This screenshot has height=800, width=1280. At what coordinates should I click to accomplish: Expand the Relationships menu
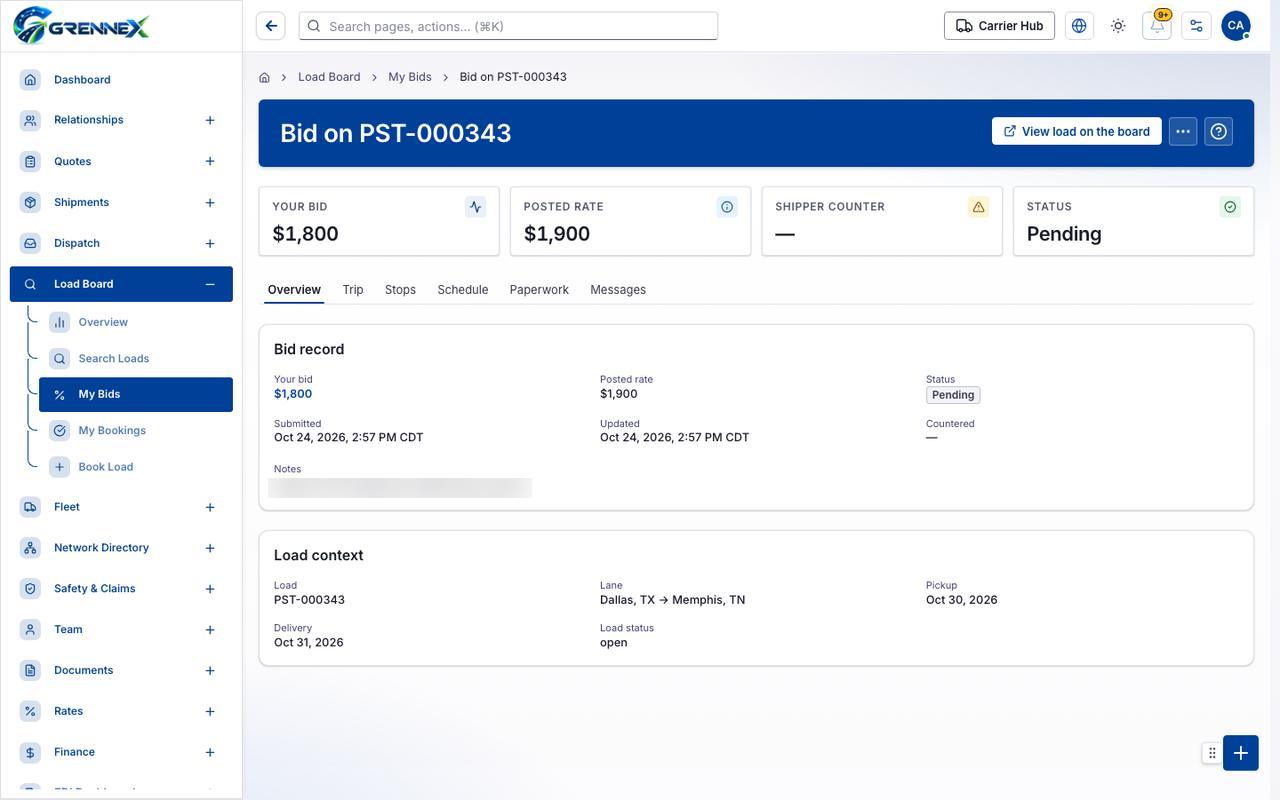pyautogui.click(x=210, y=120)
